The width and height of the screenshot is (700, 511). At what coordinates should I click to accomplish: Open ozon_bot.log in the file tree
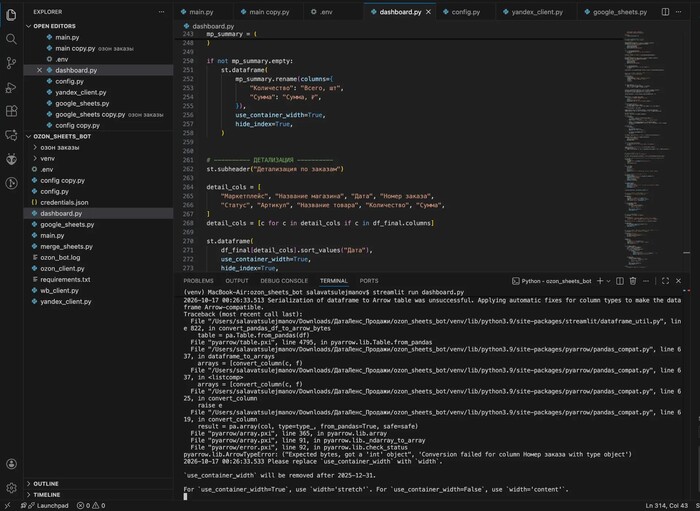click(98, 258)
